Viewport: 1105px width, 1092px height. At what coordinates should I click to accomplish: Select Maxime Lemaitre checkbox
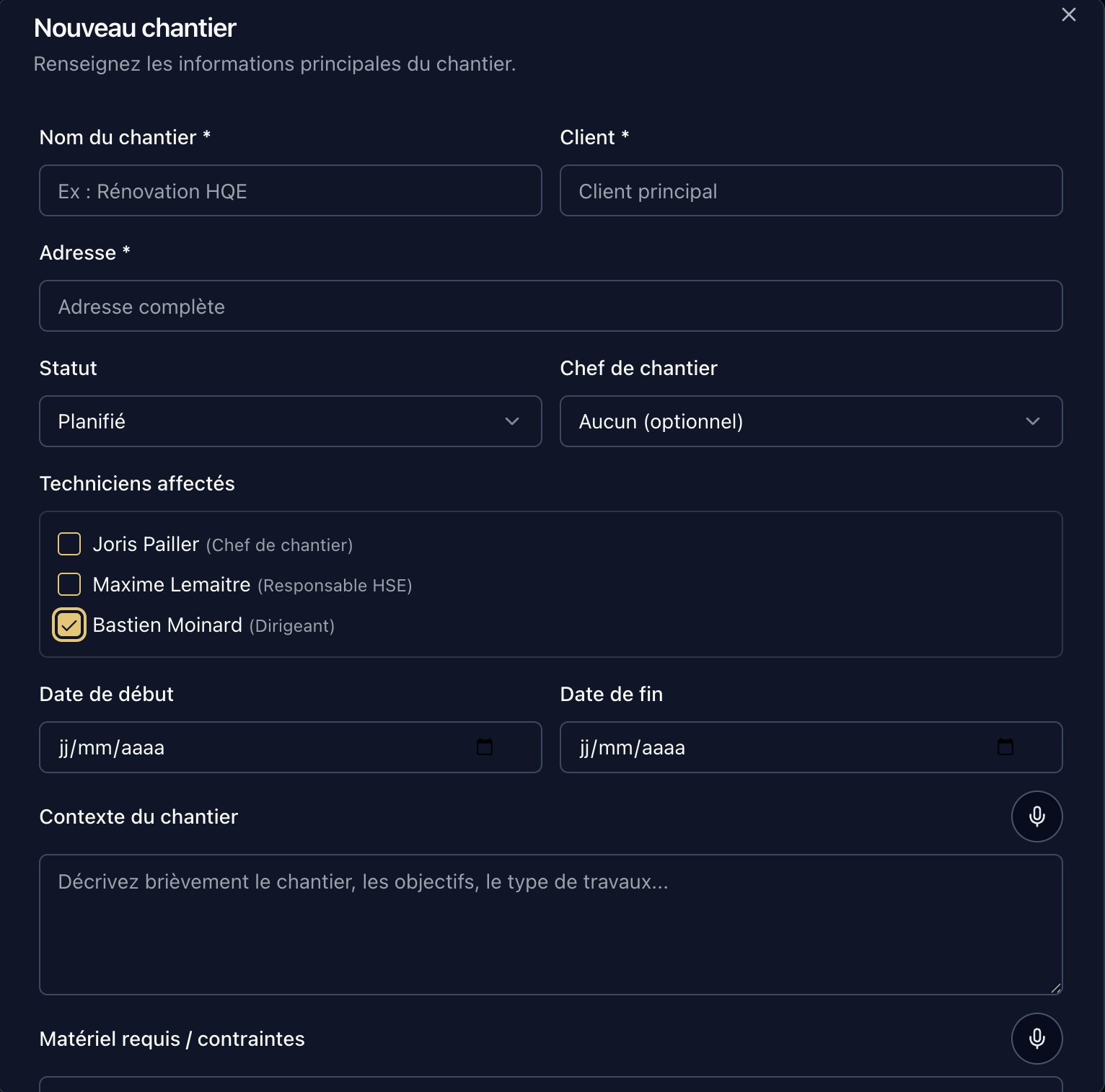pyautogui.click(x=69, y=584)
